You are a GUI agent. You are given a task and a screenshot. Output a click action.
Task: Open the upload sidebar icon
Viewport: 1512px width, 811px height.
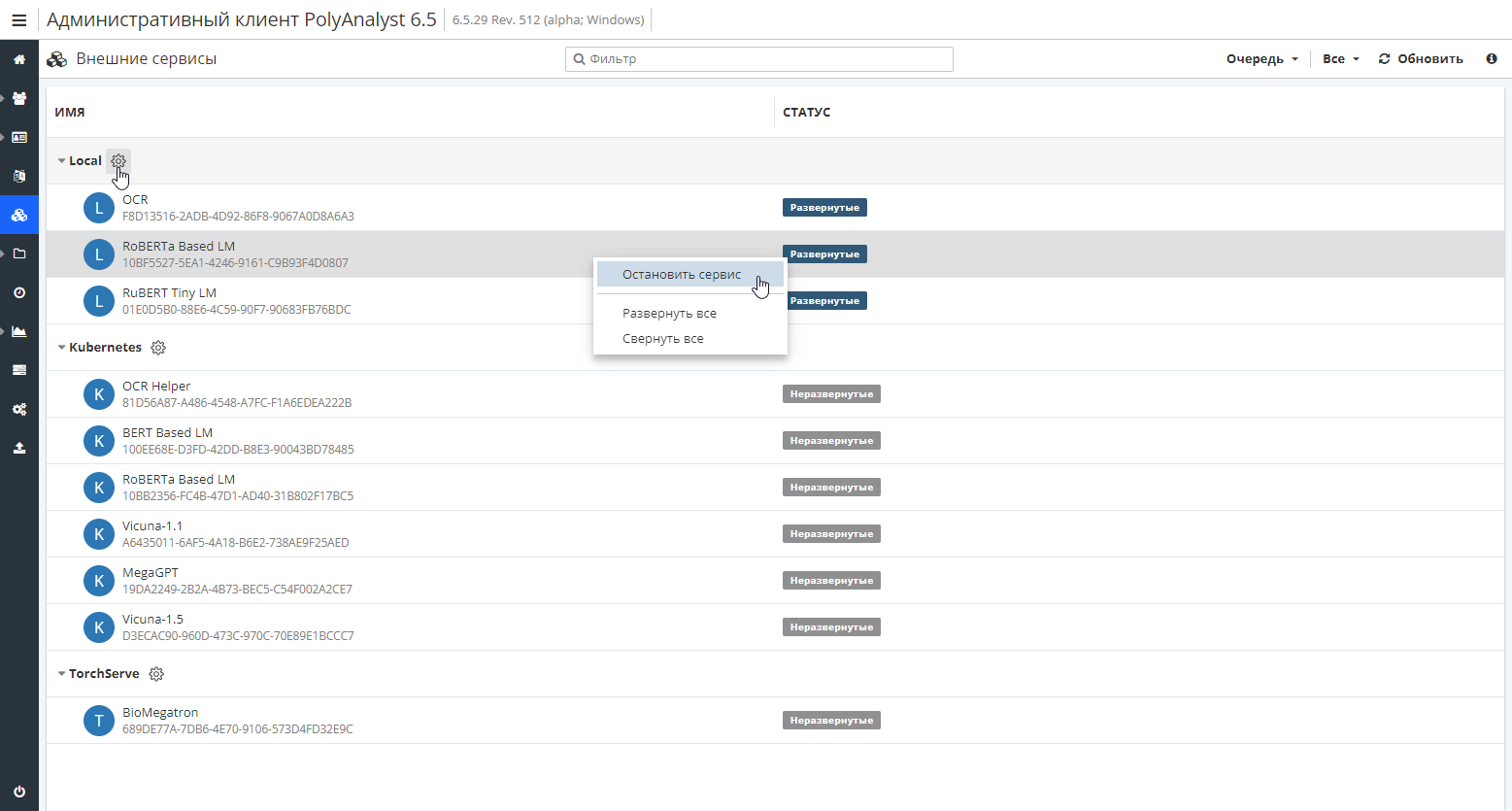(18, 448)
